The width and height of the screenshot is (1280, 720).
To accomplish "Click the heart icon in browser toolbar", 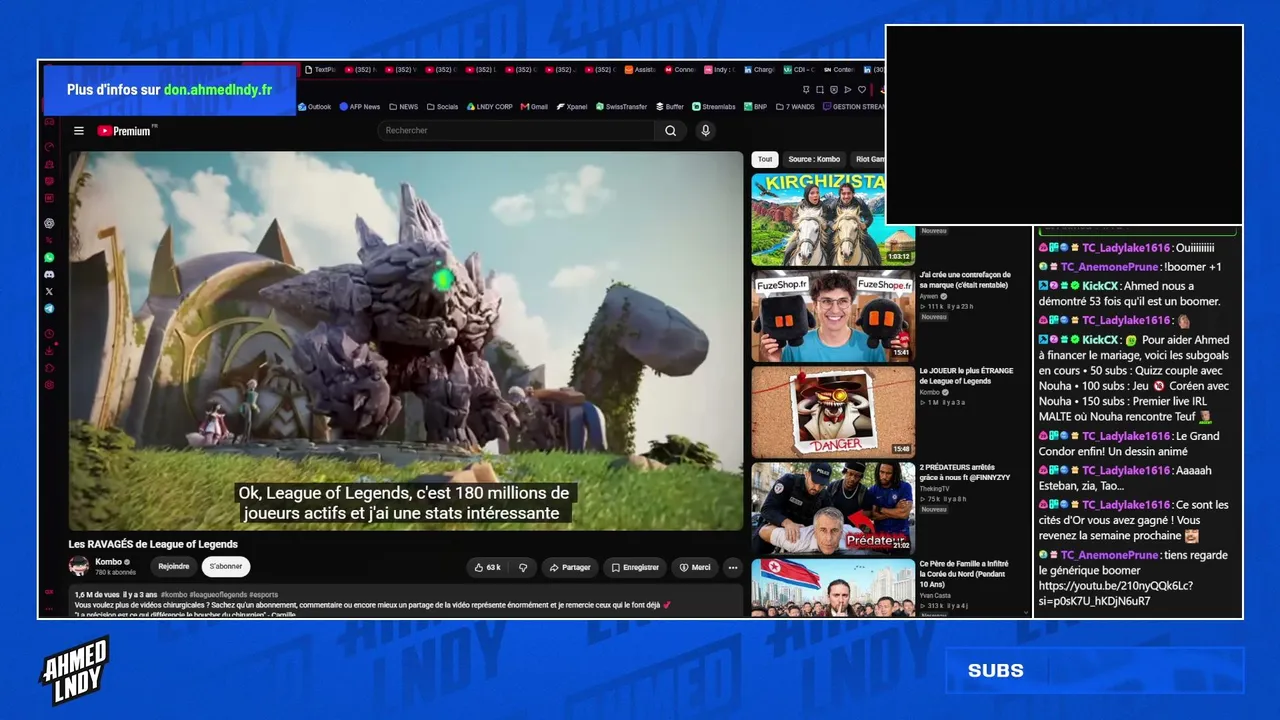I will coord(862,90).
